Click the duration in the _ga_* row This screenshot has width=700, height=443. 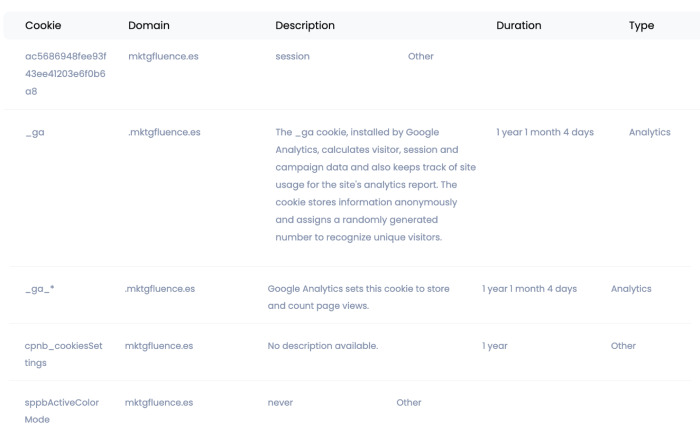pos(529,289)
